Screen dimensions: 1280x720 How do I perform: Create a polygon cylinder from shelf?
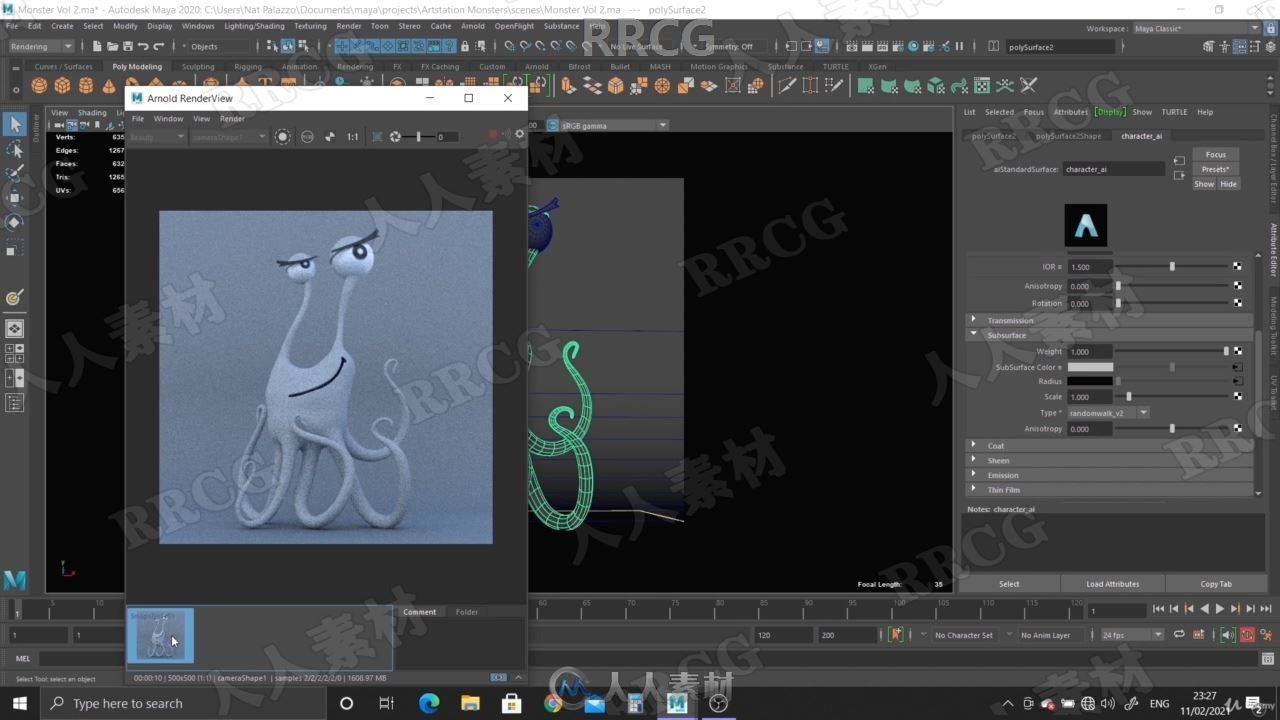(x=86, y=86)
